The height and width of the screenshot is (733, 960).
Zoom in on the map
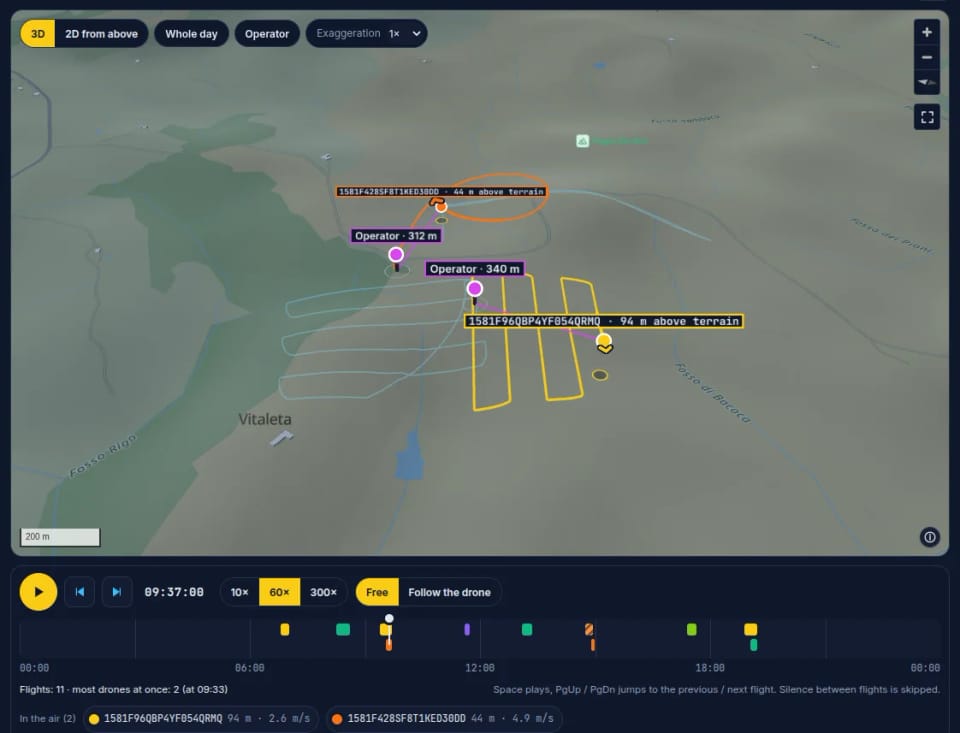[x=926, y=32]
